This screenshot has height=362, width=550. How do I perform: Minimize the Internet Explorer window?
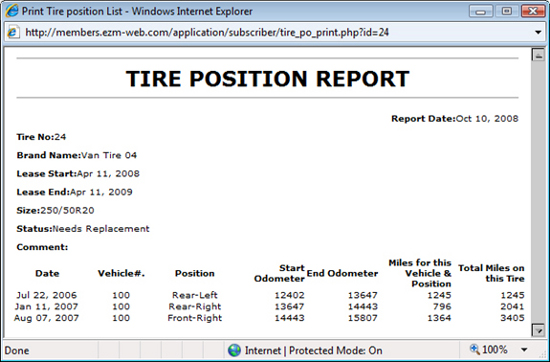pos(481,11)
